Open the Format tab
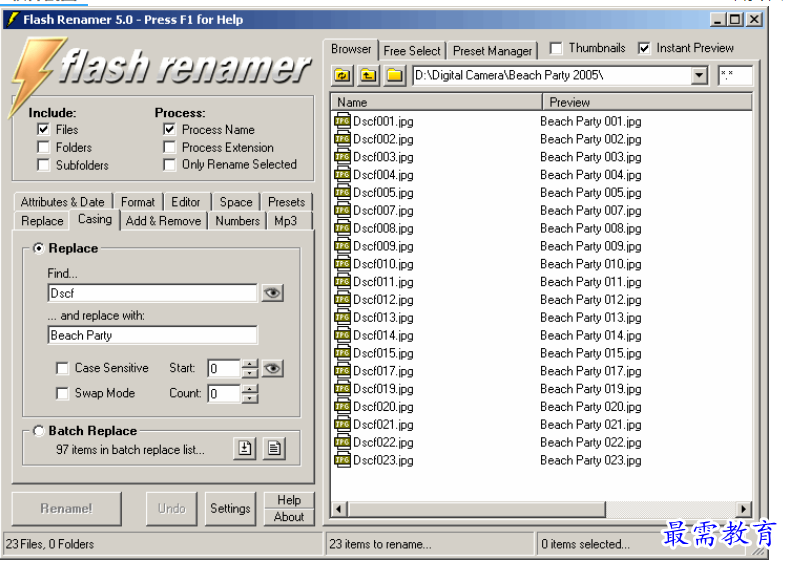Image resolution: width=785 pixels, height=565 pixels. pyautogui.click(x=138, y=202)
